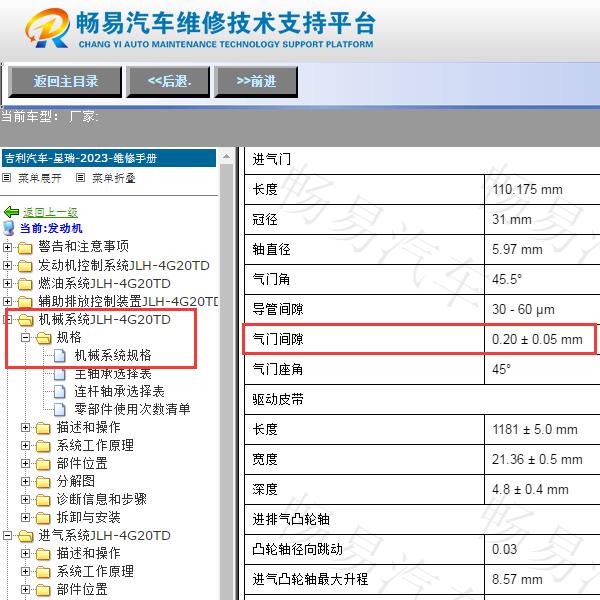Expand the 诊断信息和步骤 folder
The image size is (600, 600).
25,499
